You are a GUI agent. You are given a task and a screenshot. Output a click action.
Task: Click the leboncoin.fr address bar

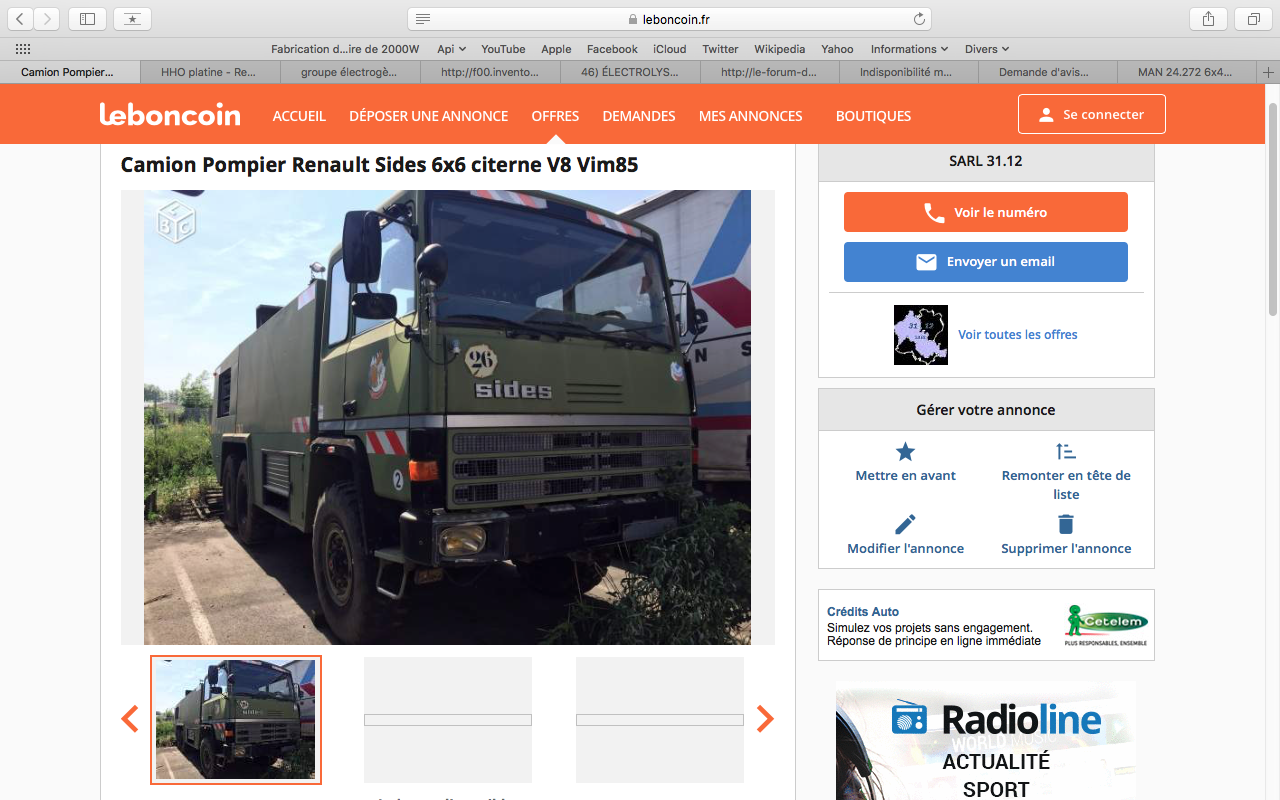tap(669, 19)
